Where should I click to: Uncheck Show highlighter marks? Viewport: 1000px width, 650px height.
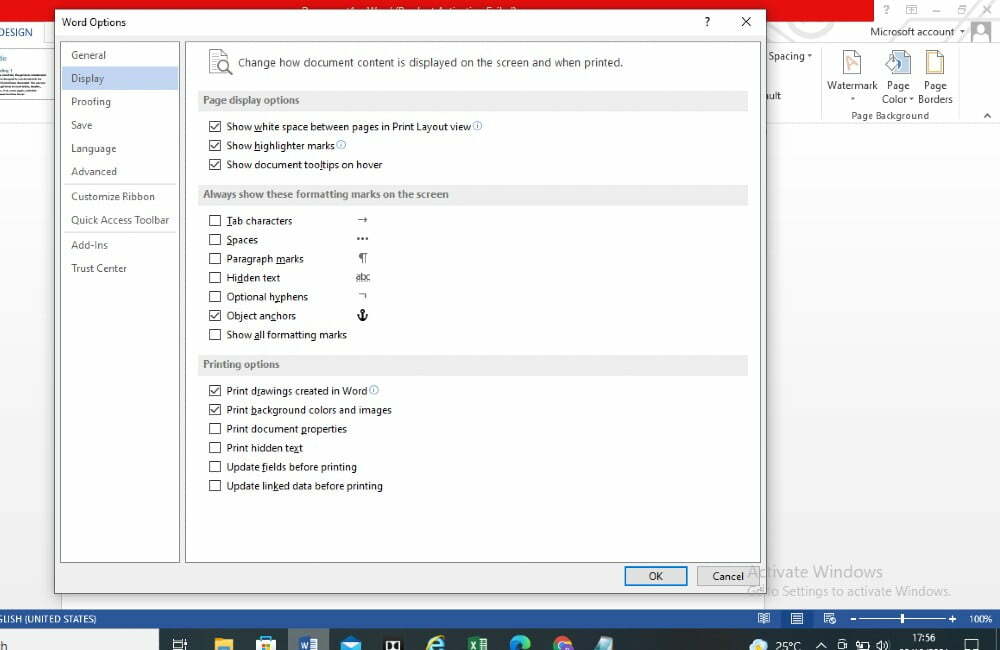[x=215, y=145]
